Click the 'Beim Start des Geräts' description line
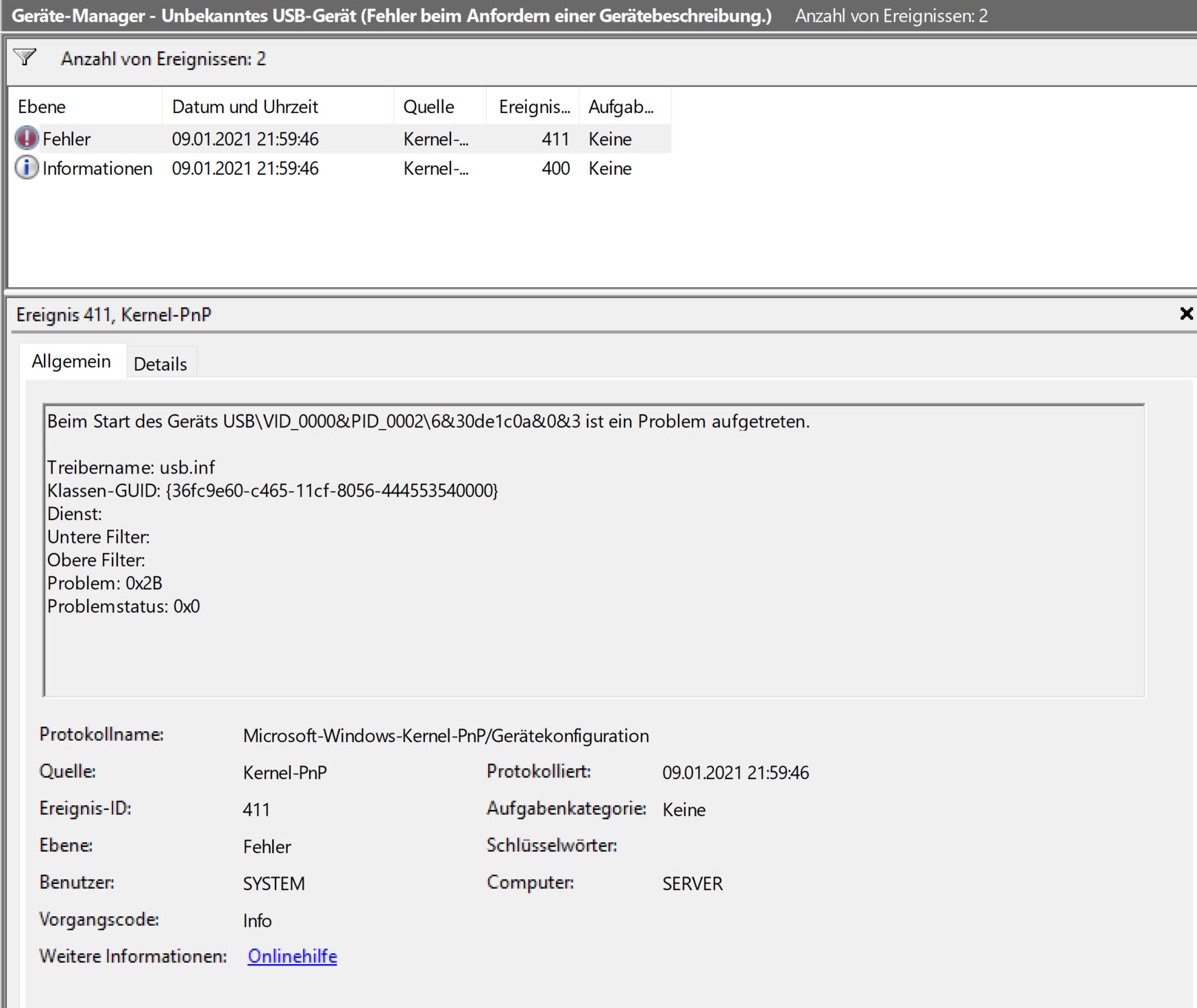The height and width of the screenshot is (1008, 1197). [x=428, y=421]
